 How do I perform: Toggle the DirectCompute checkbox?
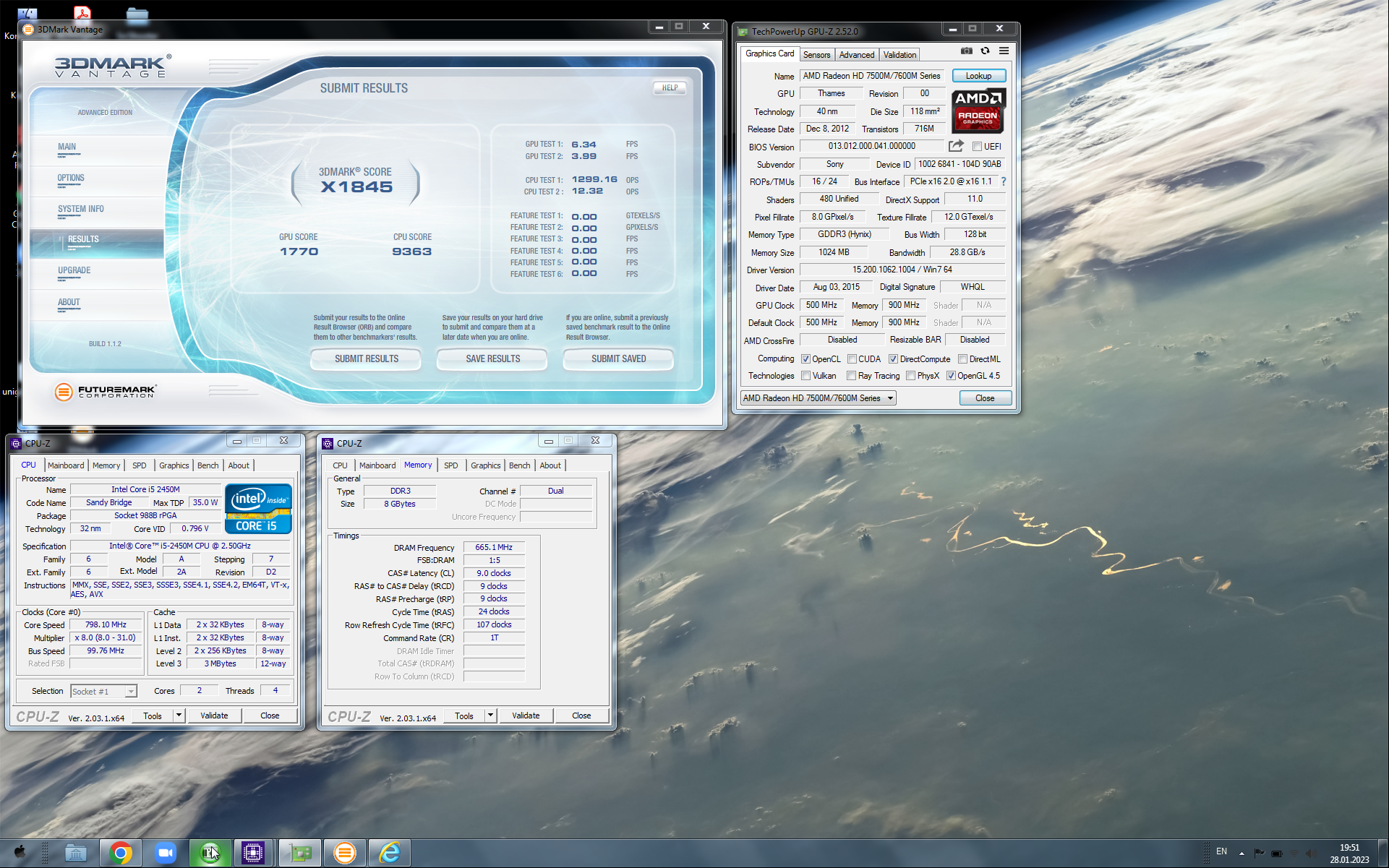pyautogui.click(x=893, y=359)
